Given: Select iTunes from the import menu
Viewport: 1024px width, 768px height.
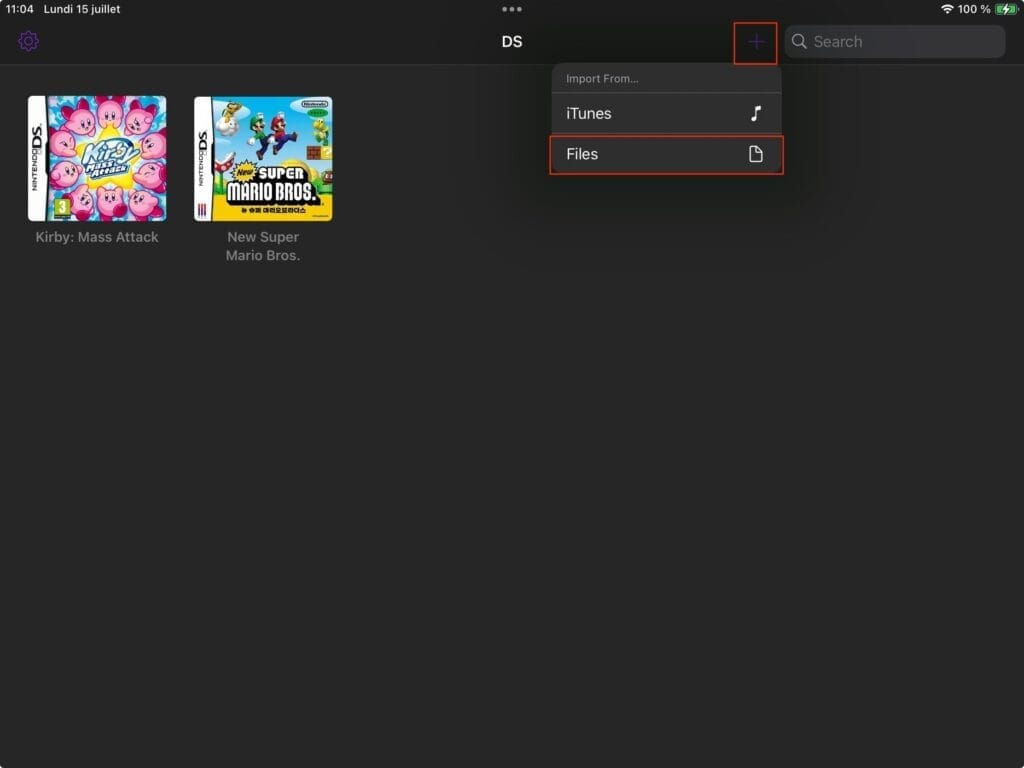Looking at the screenshot, I should [589, 113].
